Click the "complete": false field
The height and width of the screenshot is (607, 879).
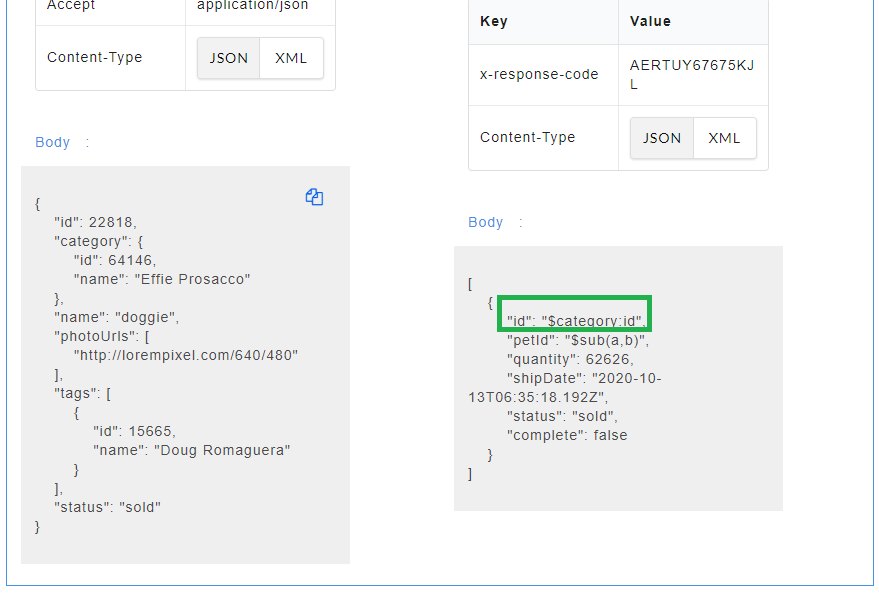(569, 435)
